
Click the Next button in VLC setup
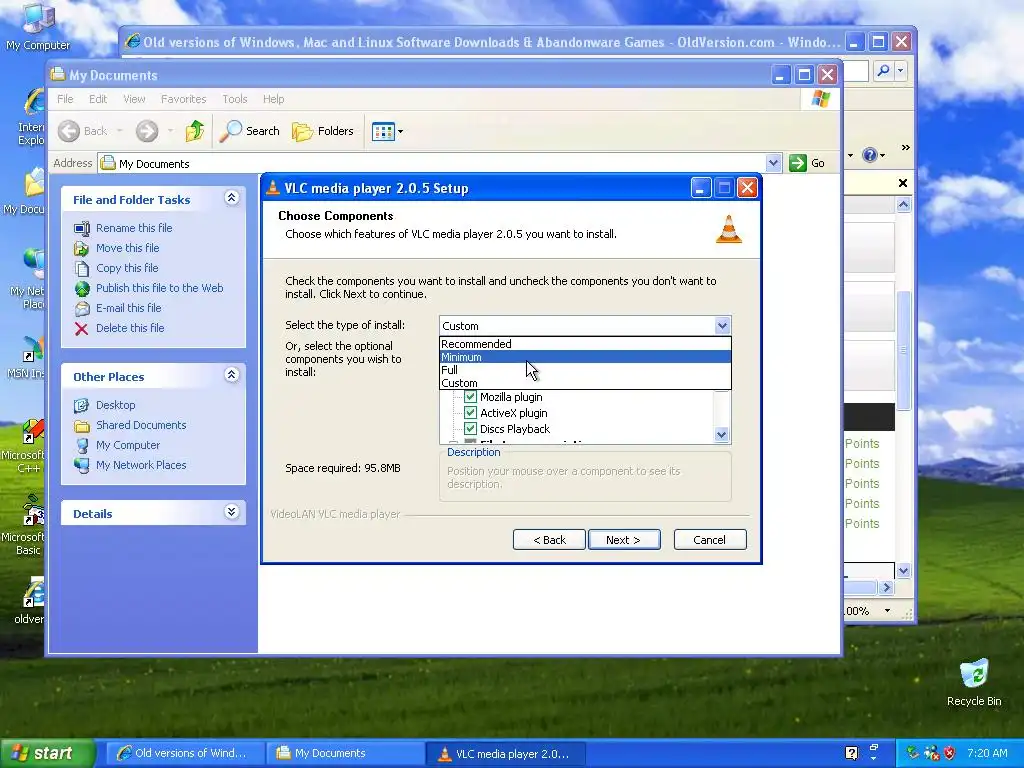pyautogui.click(x=624, y=539)
